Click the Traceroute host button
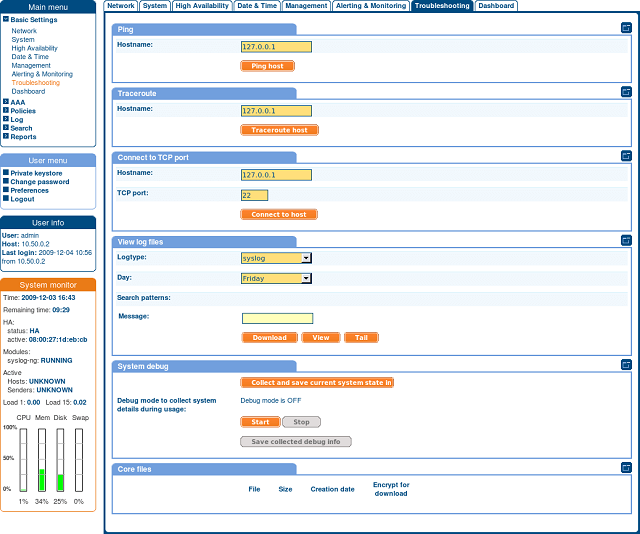Screen dimensions: 640x534 (279, 130)
